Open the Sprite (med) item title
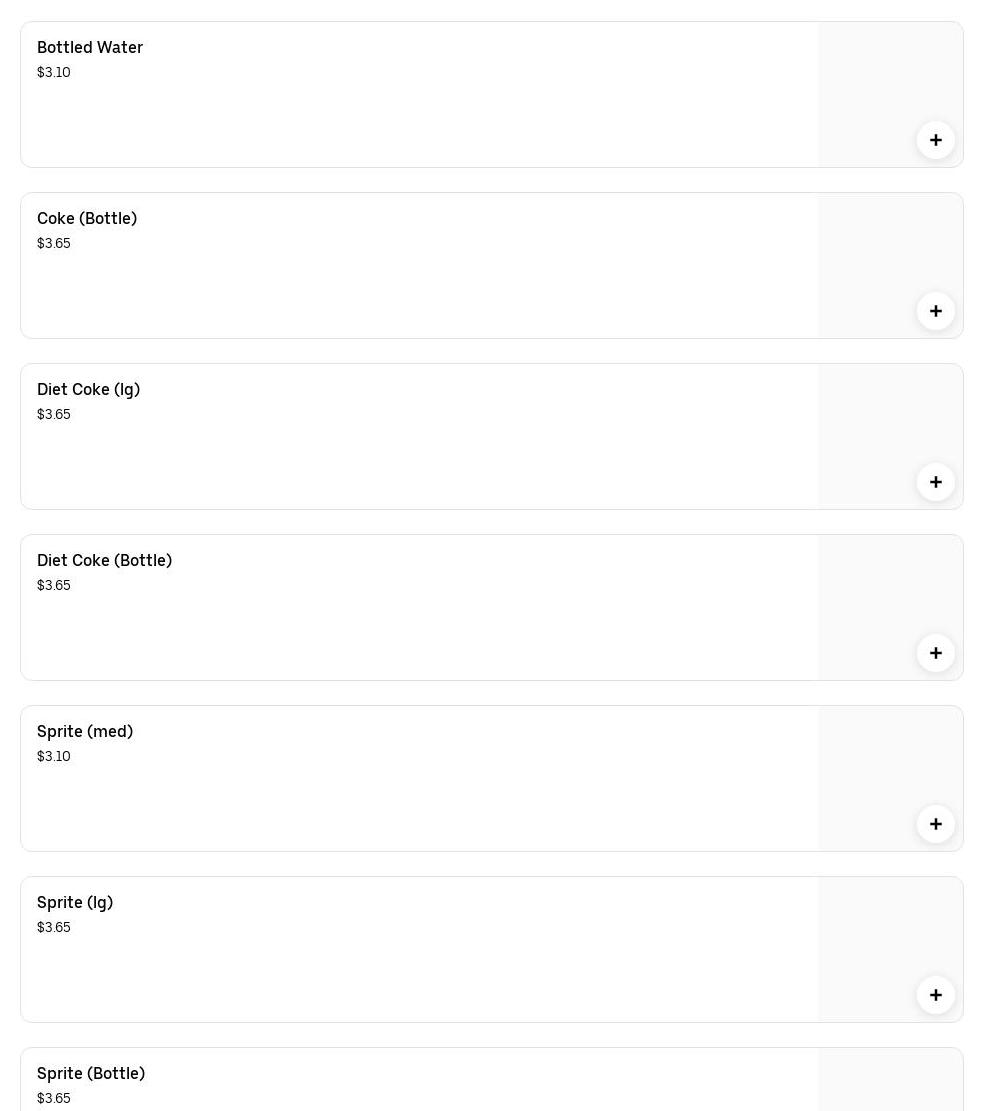 point(85,732)
